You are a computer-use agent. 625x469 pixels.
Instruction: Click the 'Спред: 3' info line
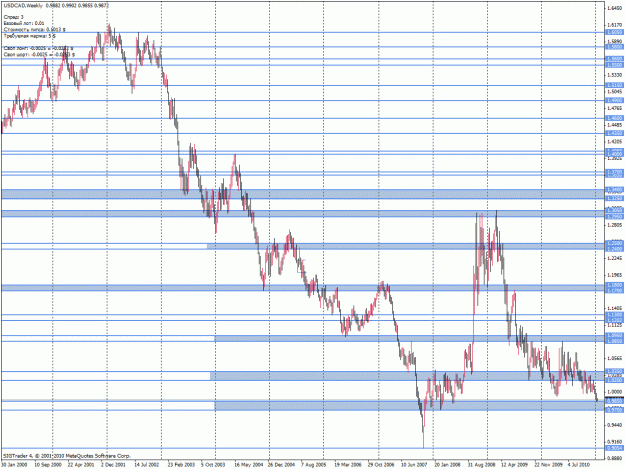14,17
